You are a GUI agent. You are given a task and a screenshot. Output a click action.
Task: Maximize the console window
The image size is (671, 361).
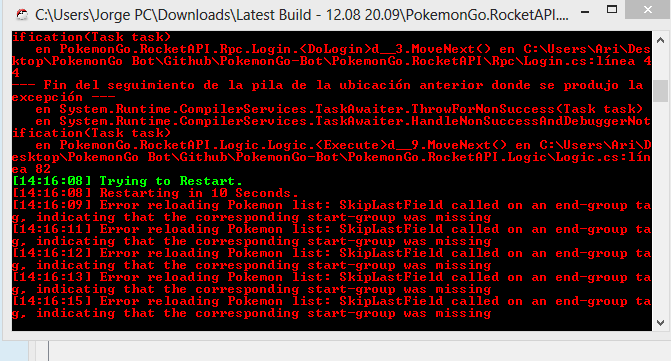pyautogui.click(x=612, y=9)
